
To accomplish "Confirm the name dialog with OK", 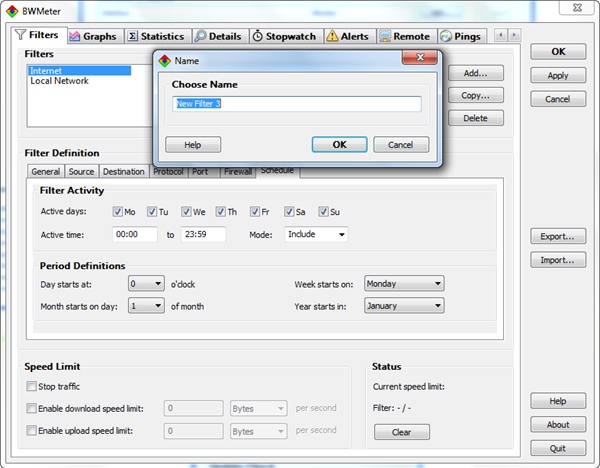I will coord(339,145).
